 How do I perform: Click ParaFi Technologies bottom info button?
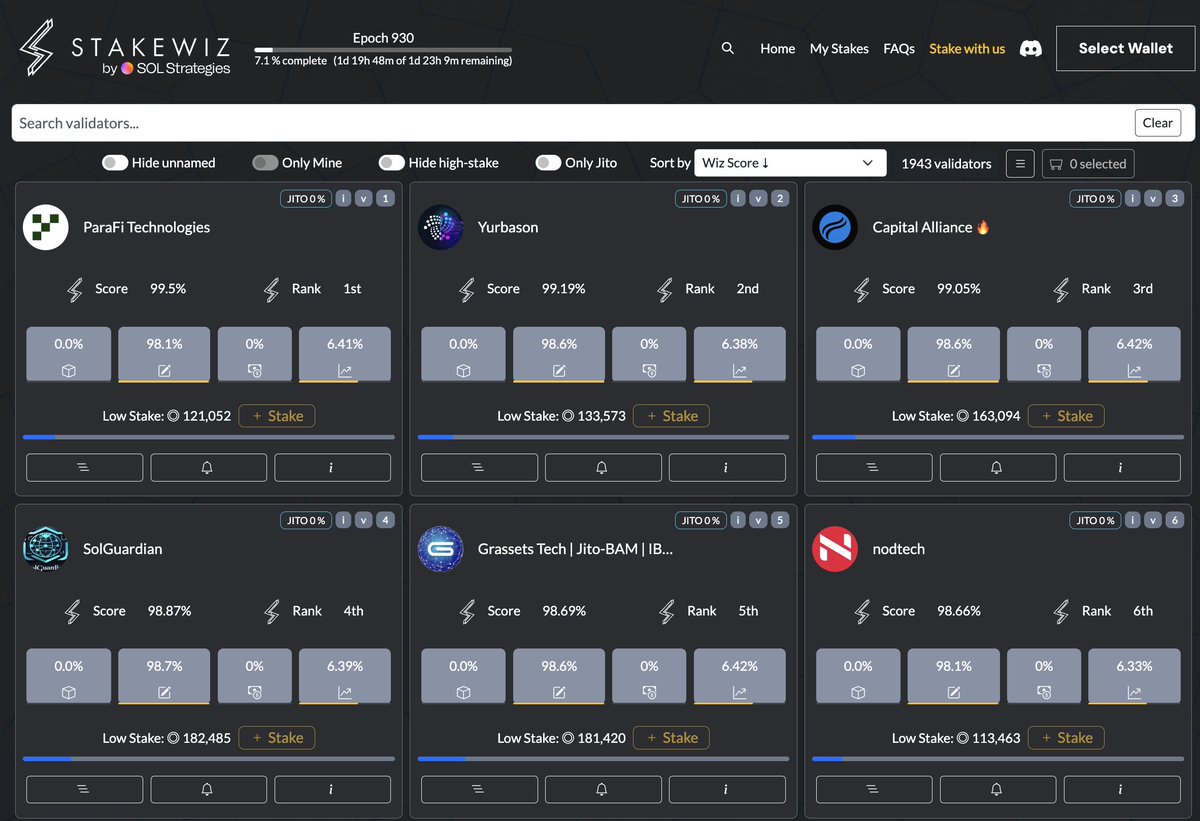pyautogui.click(x=332, y=468)
